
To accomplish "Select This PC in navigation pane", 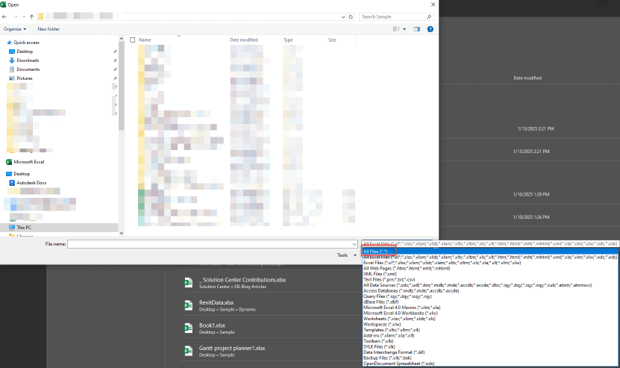I will click(24, 227).
